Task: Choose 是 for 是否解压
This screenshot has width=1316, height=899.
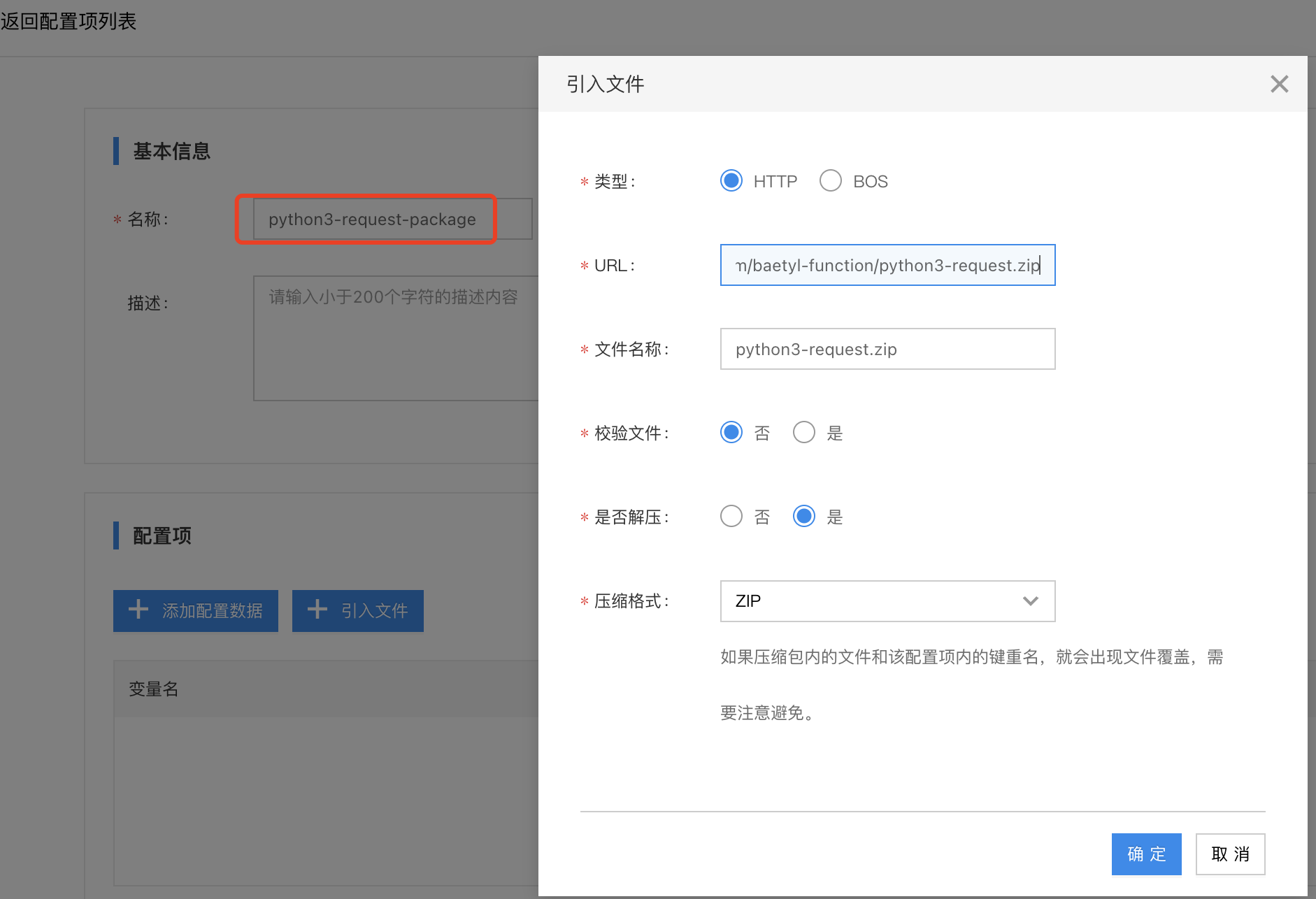Action: [x=804, y=517]
